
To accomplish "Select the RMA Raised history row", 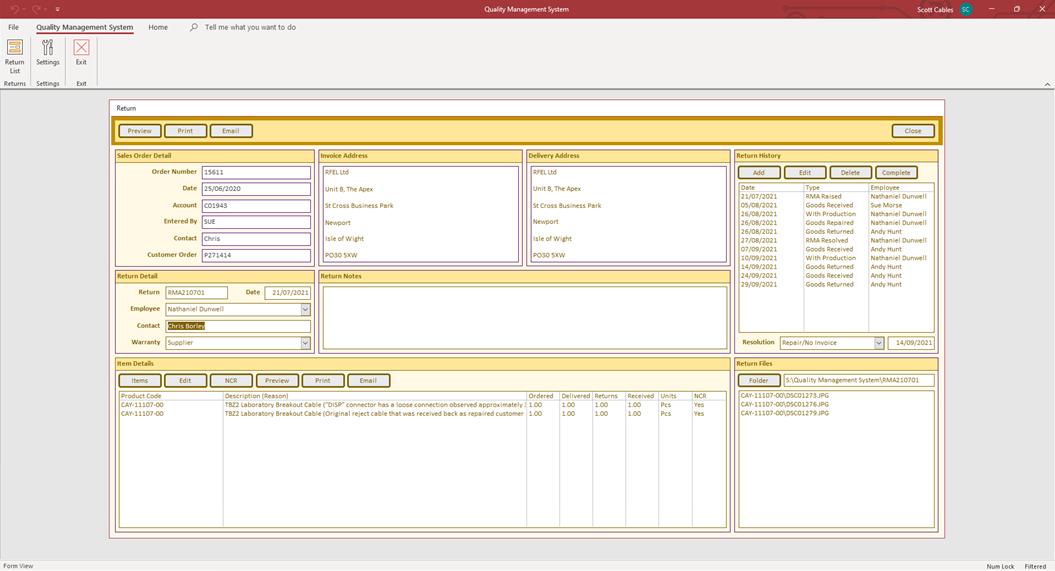I will pos(836,197).
